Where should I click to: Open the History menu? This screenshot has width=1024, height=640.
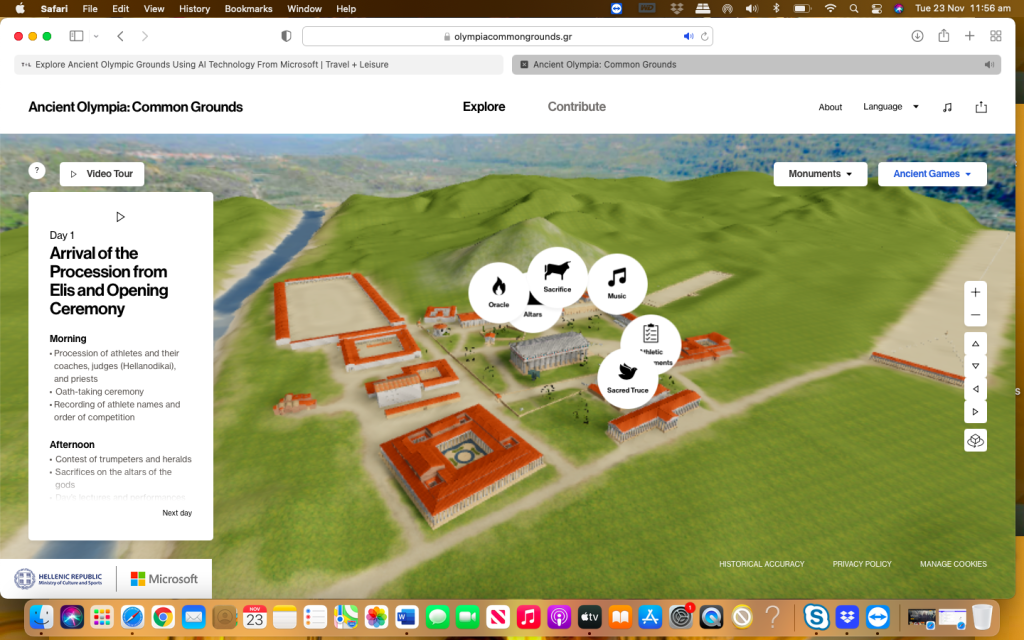pyautogui.click(x=195, y=8)
